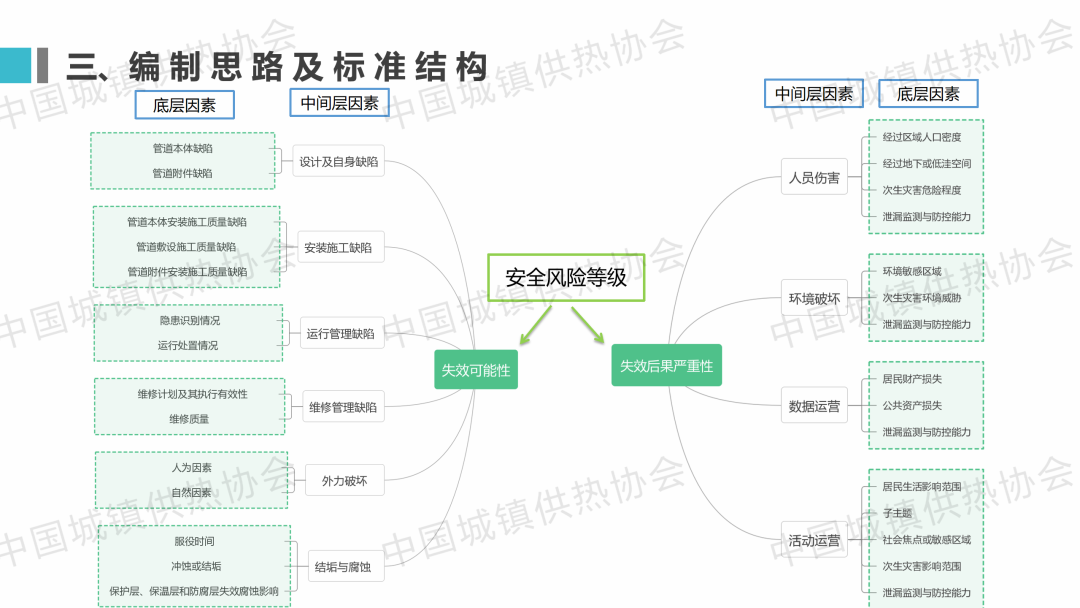Click the green arrow pointing to 失效后果严重性
Image resolution: width=1080 pixels, height=608 pixels.
(x=590, y=325)
